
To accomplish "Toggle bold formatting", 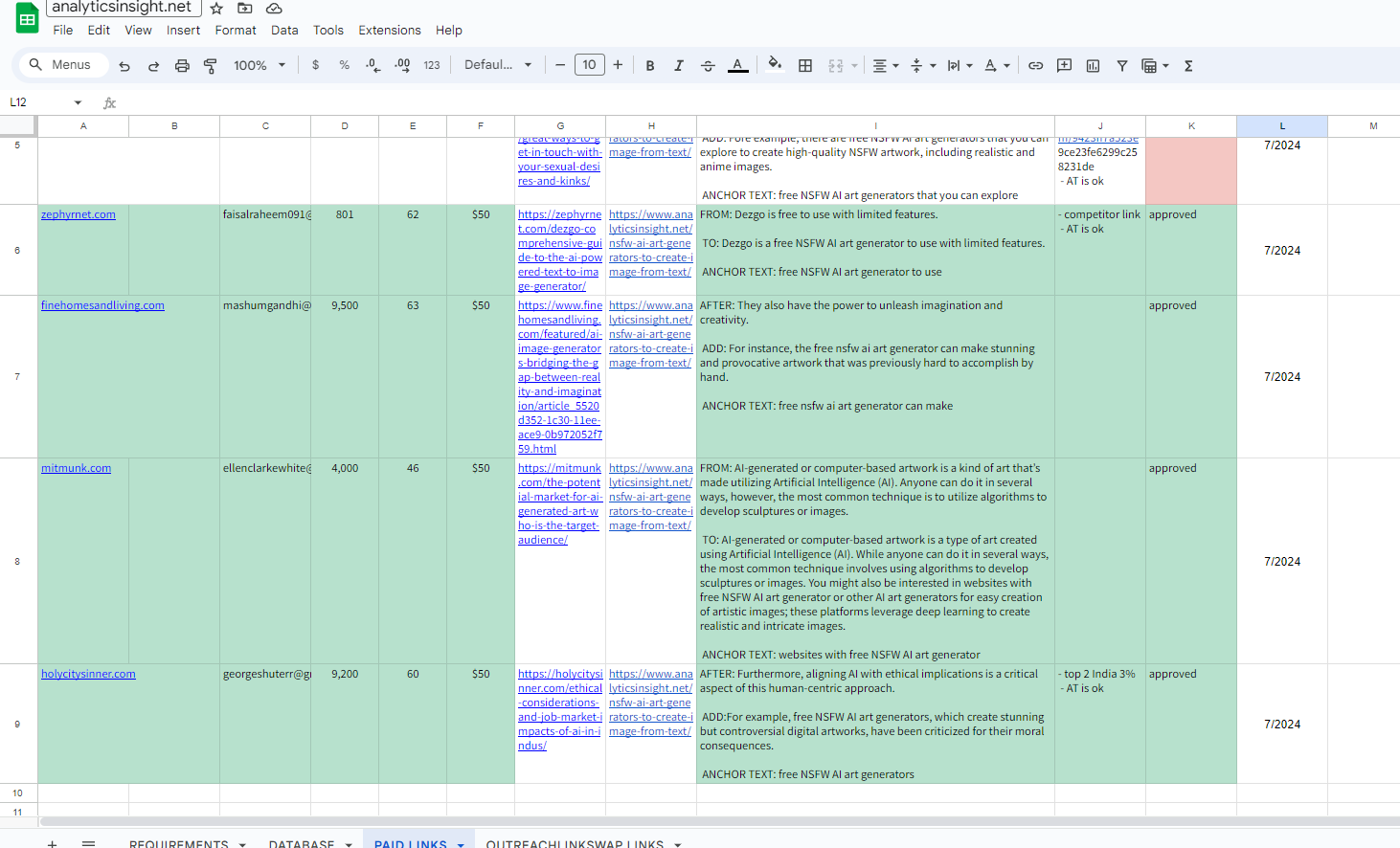I will click(x=650, y=65).
